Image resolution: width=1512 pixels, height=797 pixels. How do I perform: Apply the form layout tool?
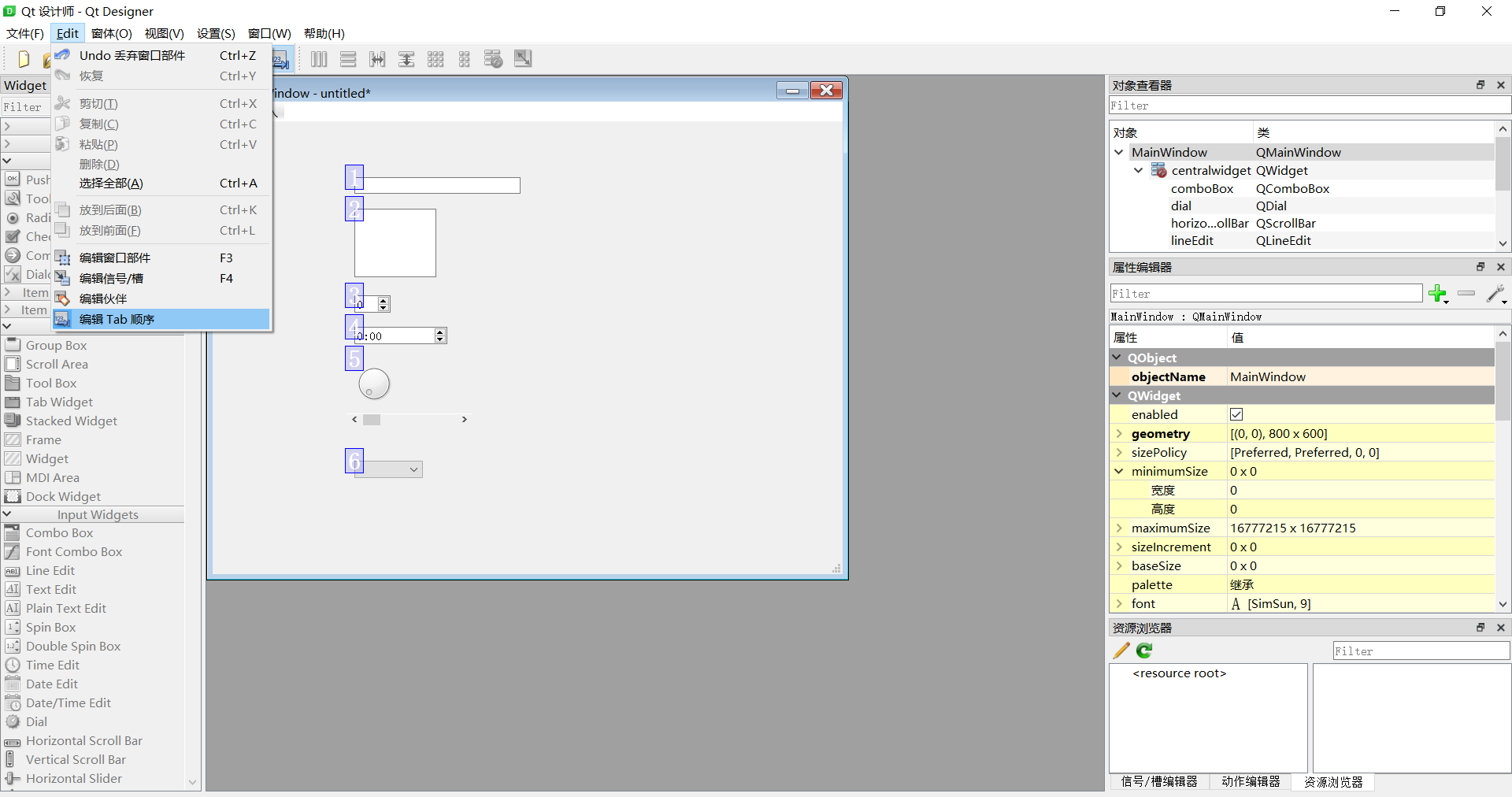(465, 59)
